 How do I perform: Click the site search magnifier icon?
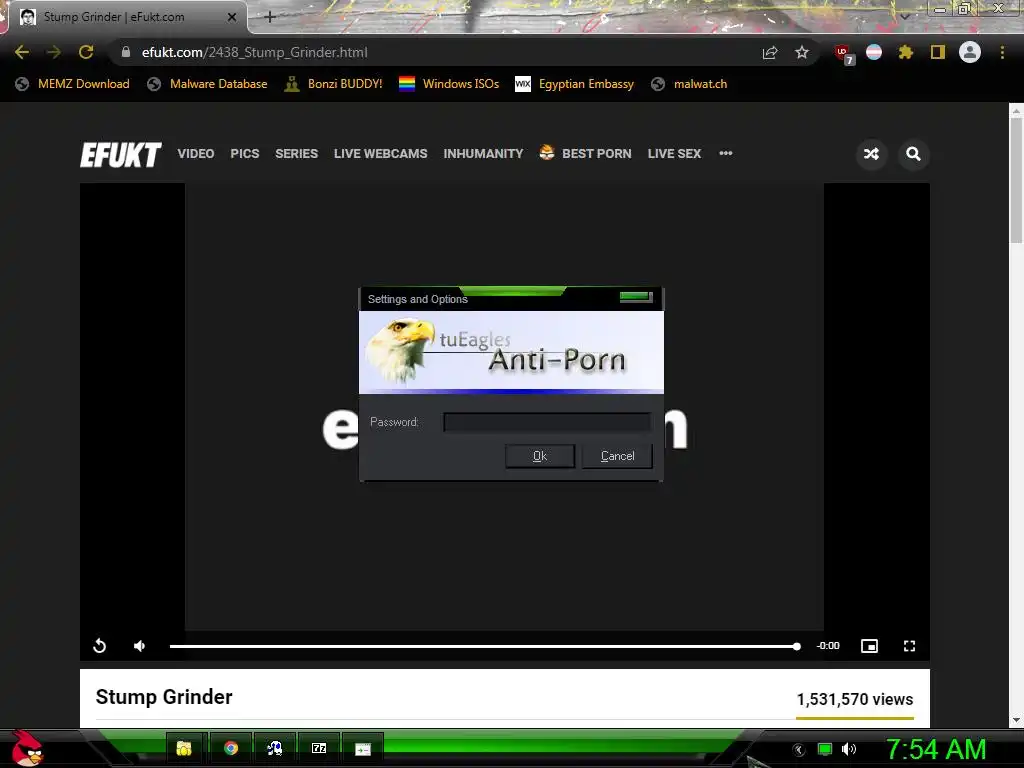pos(913,154)
